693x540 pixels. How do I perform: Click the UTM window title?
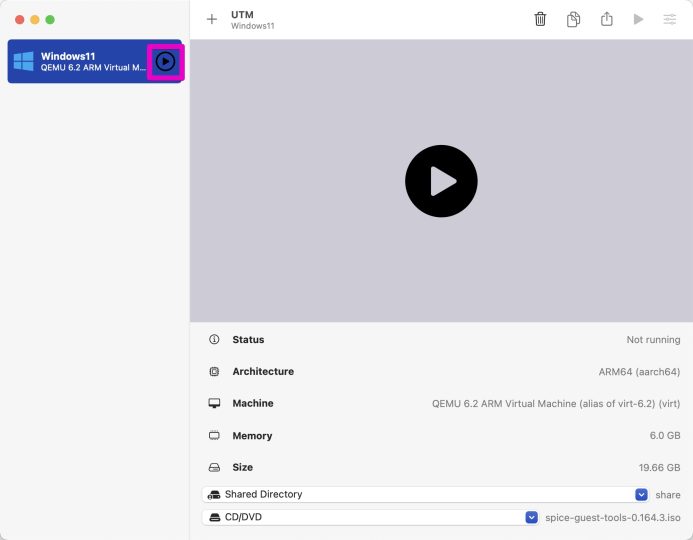(242, 15)
